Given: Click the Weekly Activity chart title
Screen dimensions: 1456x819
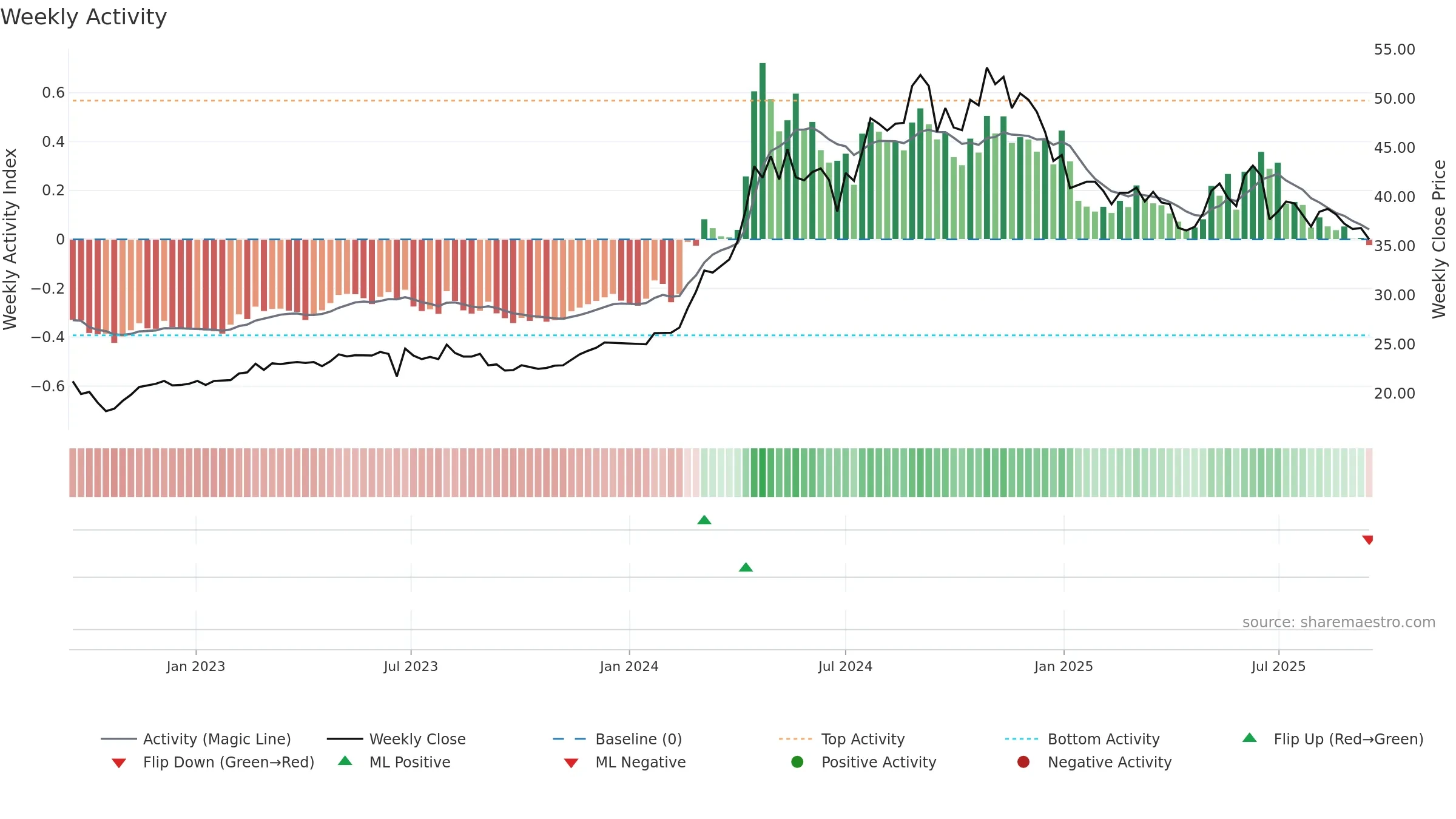Looking at the screenshot, I should tap(84, 17).
